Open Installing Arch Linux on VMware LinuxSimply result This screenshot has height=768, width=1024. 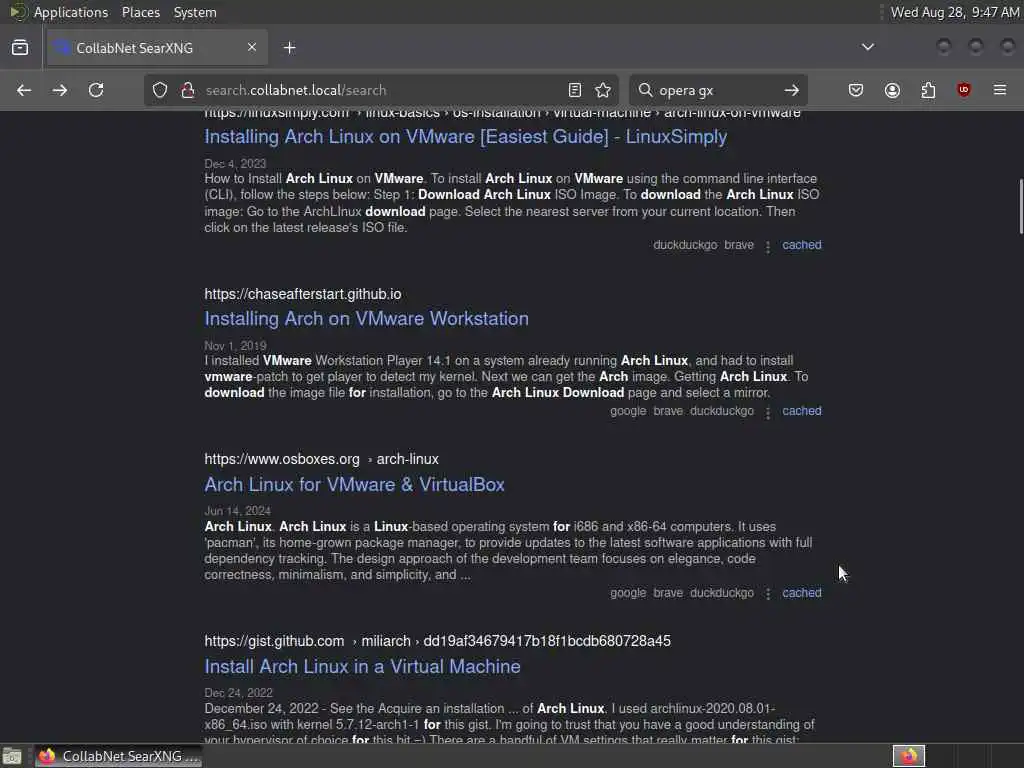coord(466,136)
